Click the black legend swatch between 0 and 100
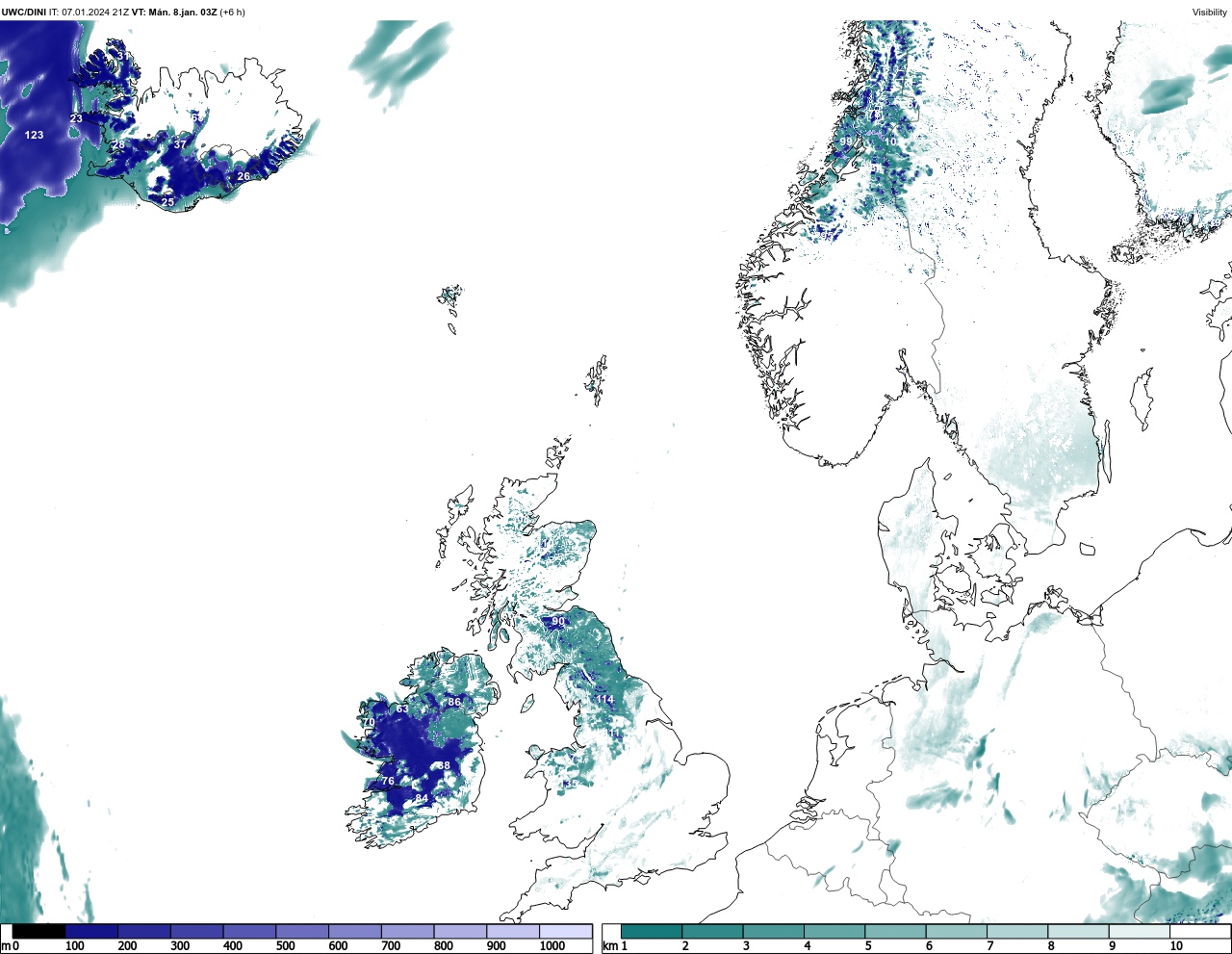This screenshot has height=954, width=1232. click(38, 932)
